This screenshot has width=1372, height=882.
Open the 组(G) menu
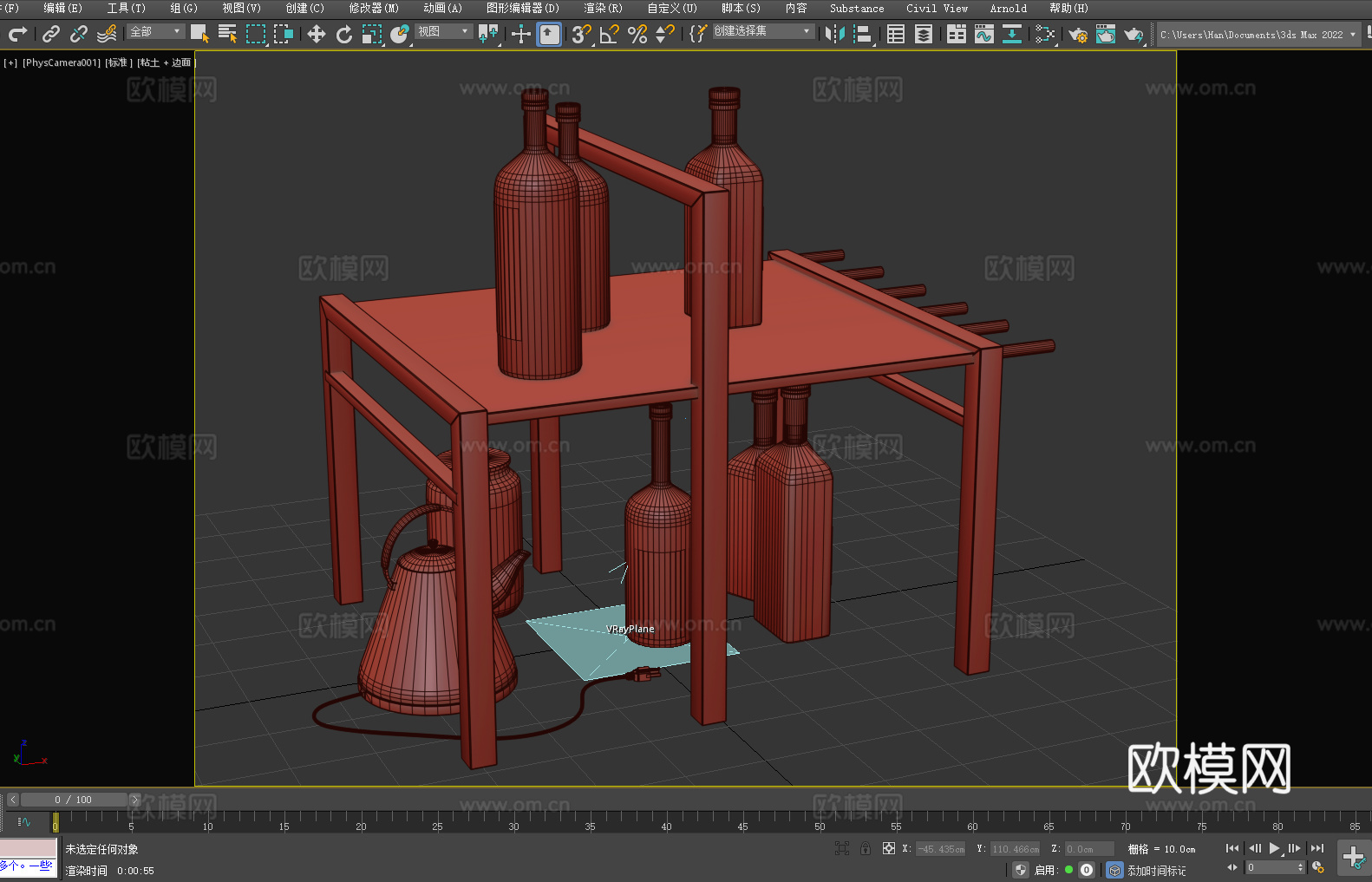click(x=184, y=8)
